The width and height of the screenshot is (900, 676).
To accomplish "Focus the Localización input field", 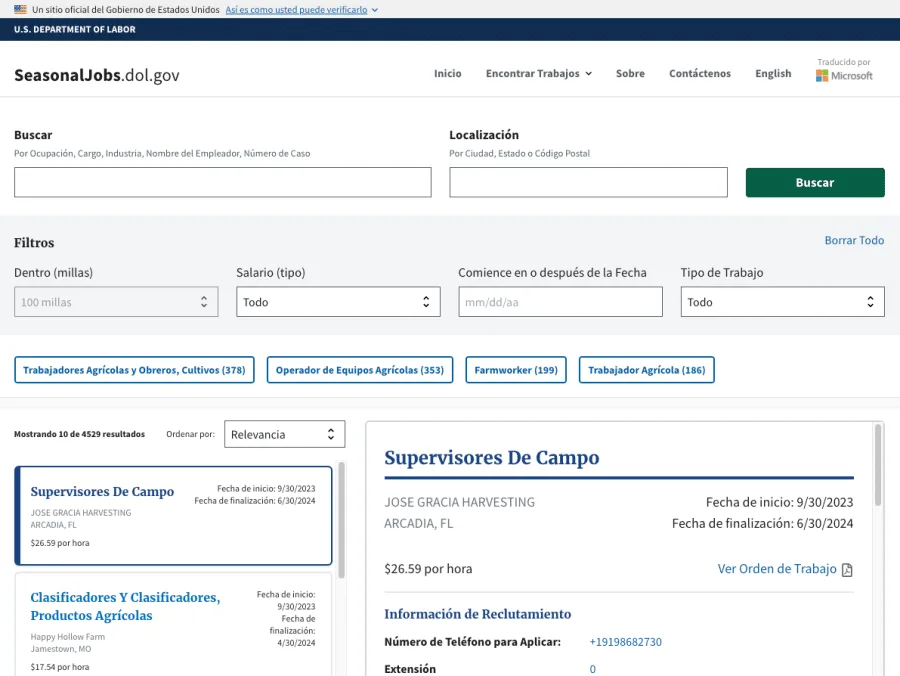I will tap(588, 182).
